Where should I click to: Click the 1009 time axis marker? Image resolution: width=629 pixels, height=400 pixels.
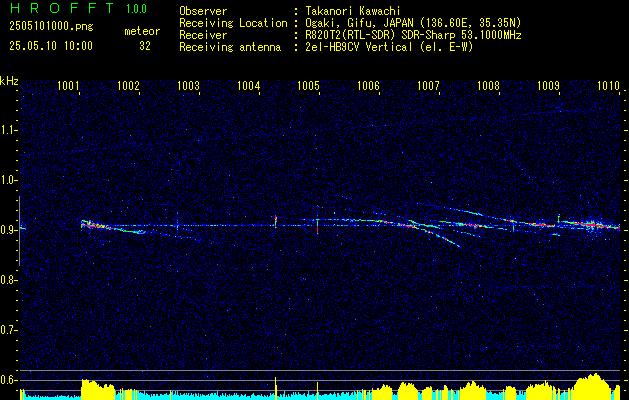tap(548, 85)
